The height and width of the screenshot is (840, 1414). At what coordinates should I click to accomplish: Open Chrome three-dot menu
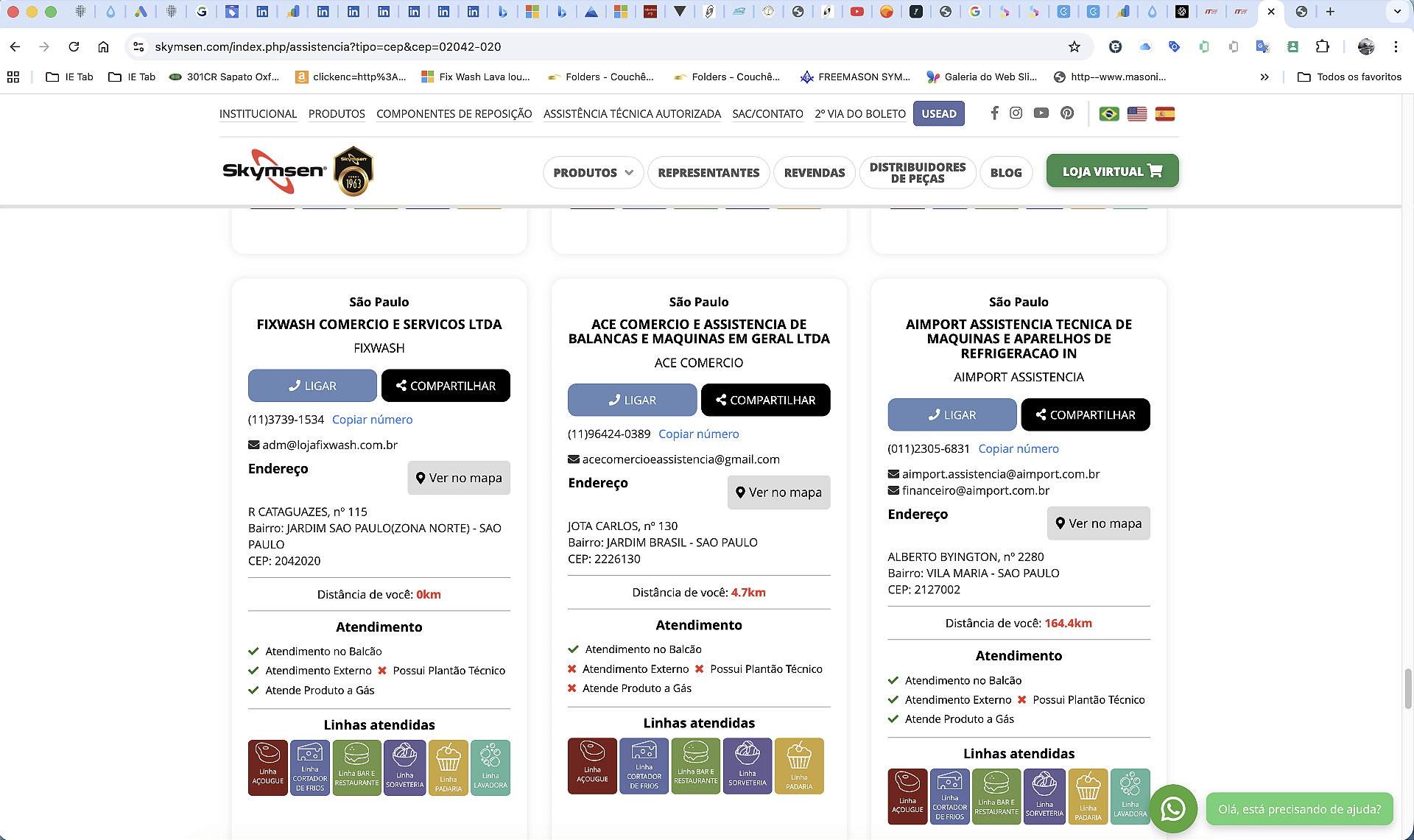1396,46
